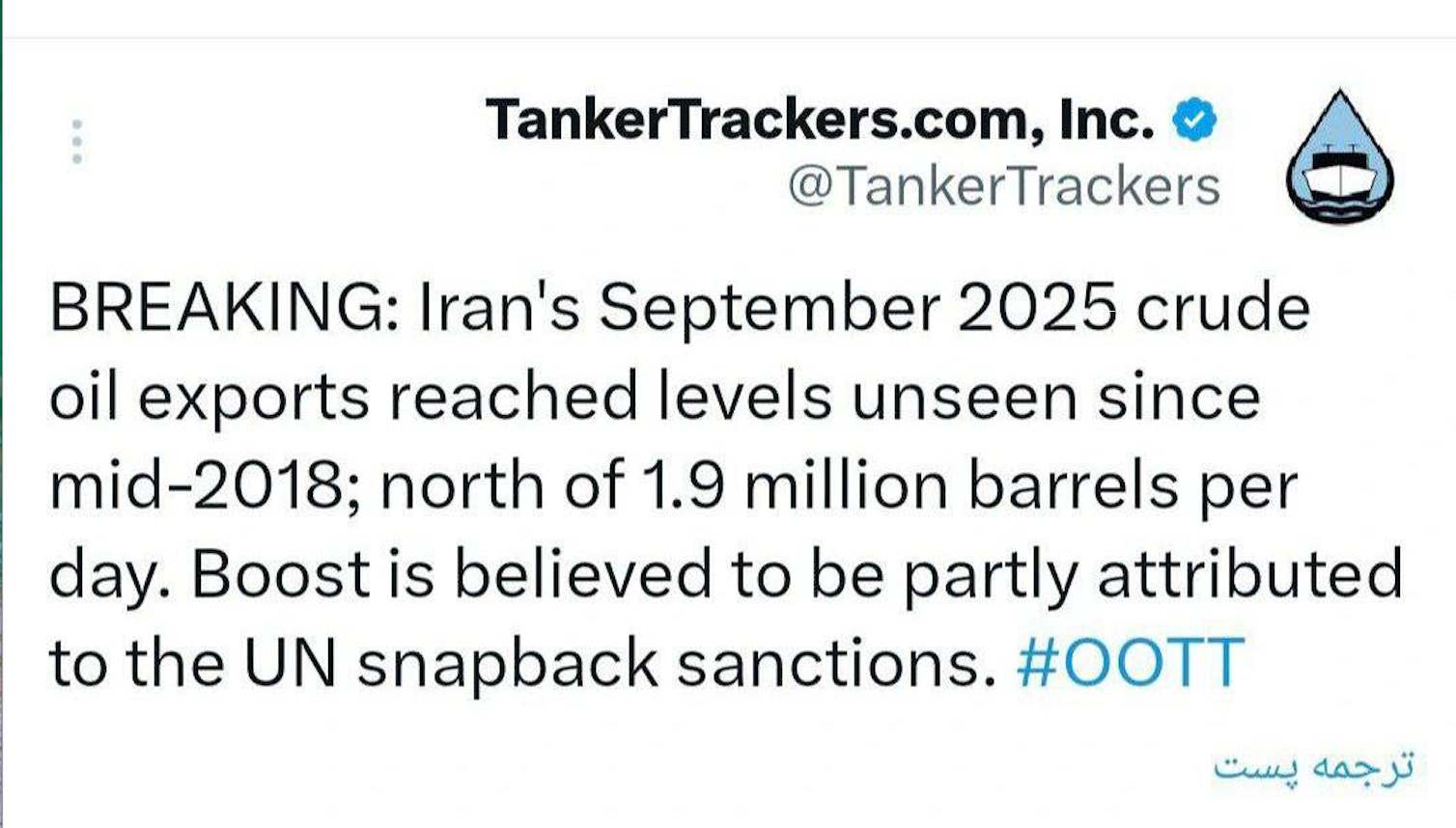Click the blue verified checkmark badge

[x=1194, y=120]
